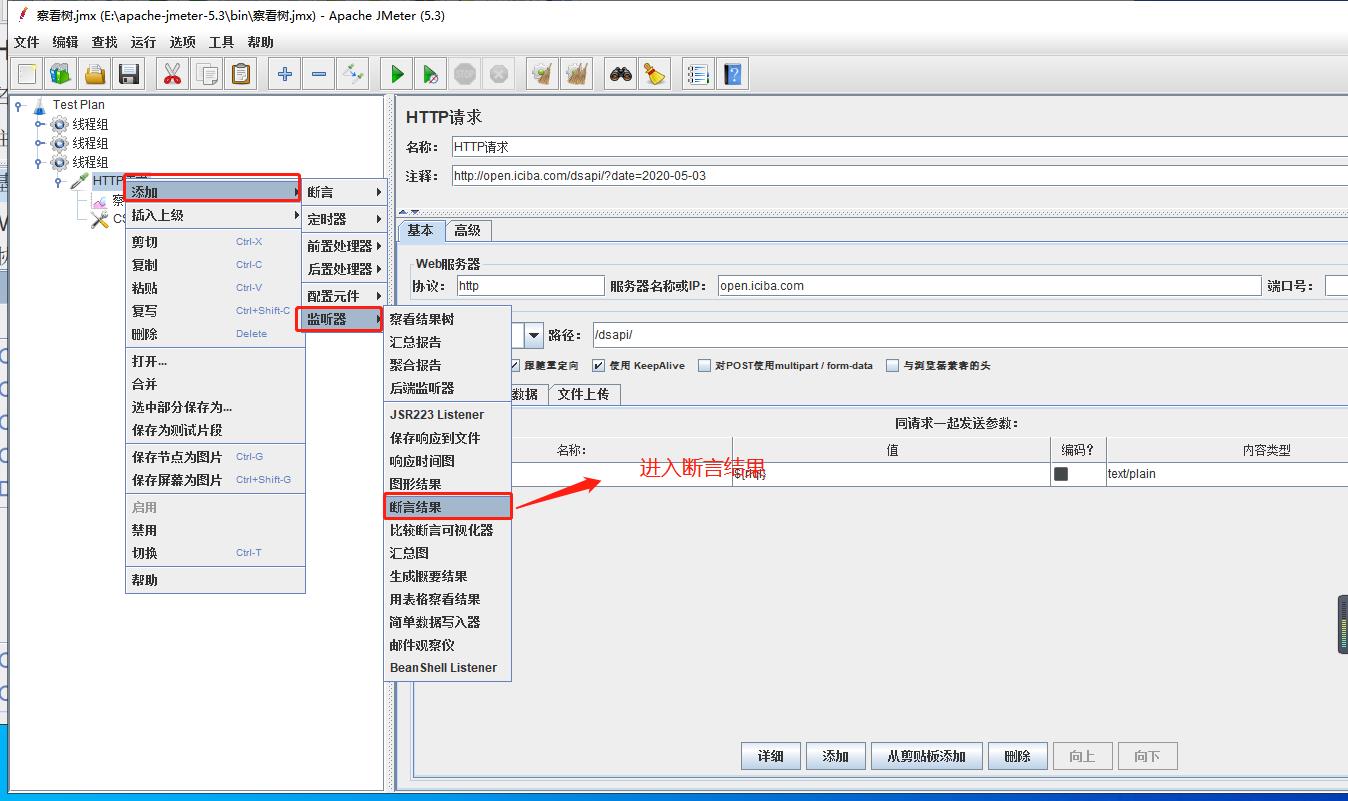Toggle 跟随重定向 checkbox
This screenshot has height=801, width=1348.
pos(515,366)
